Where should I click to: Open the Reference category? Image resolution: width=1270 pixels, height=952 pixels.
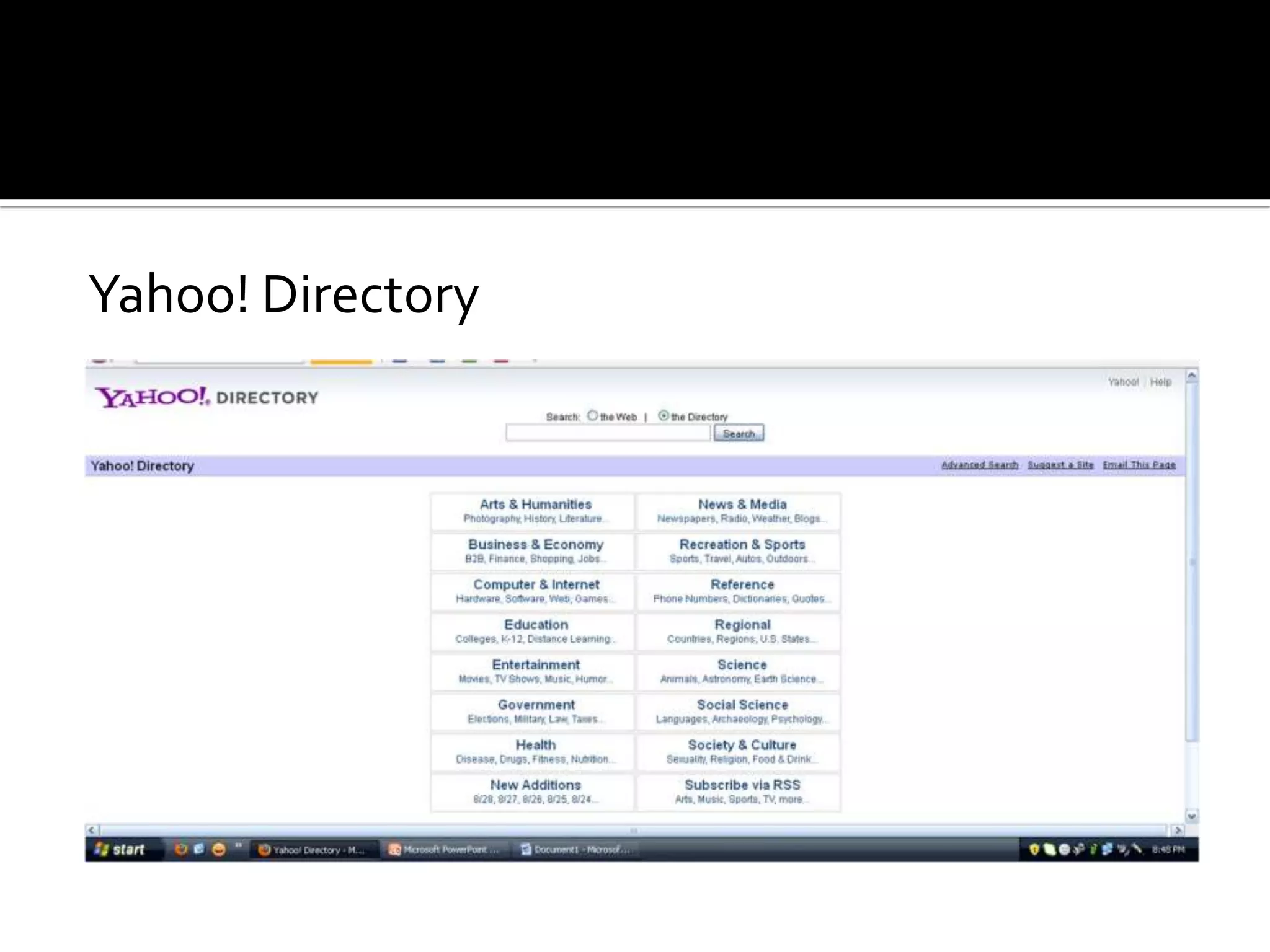tap(742, 584)
